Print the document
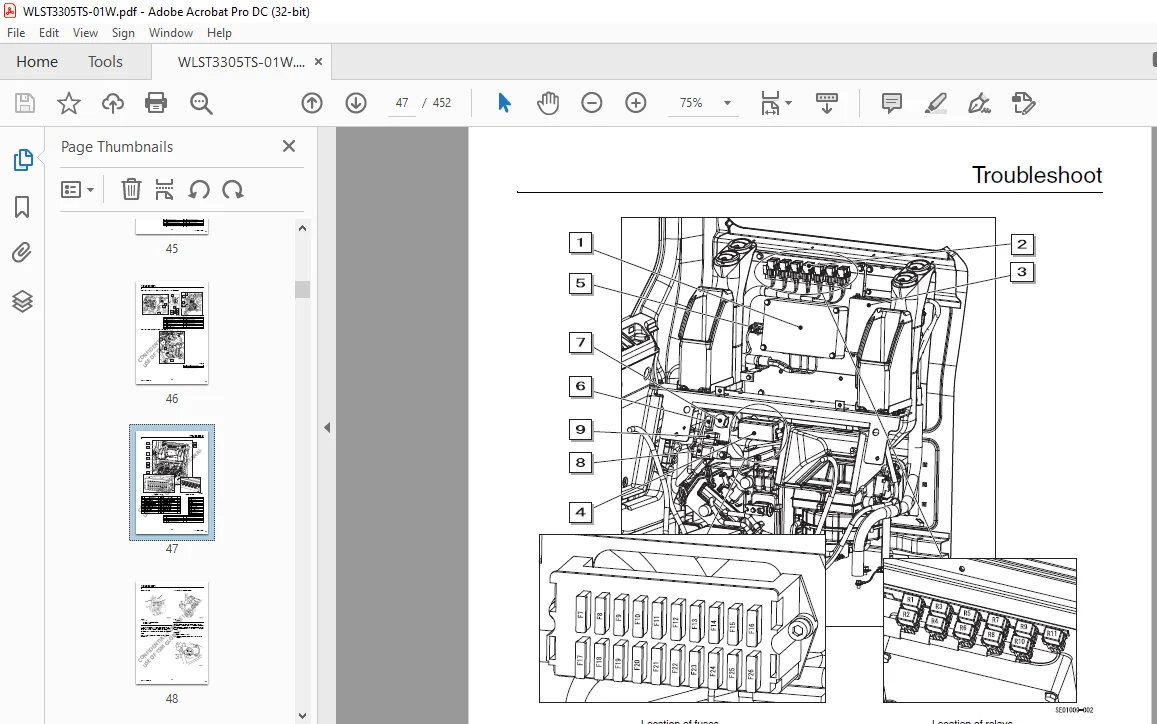This screenshot has height=724, width=1157. click(156, 103)
